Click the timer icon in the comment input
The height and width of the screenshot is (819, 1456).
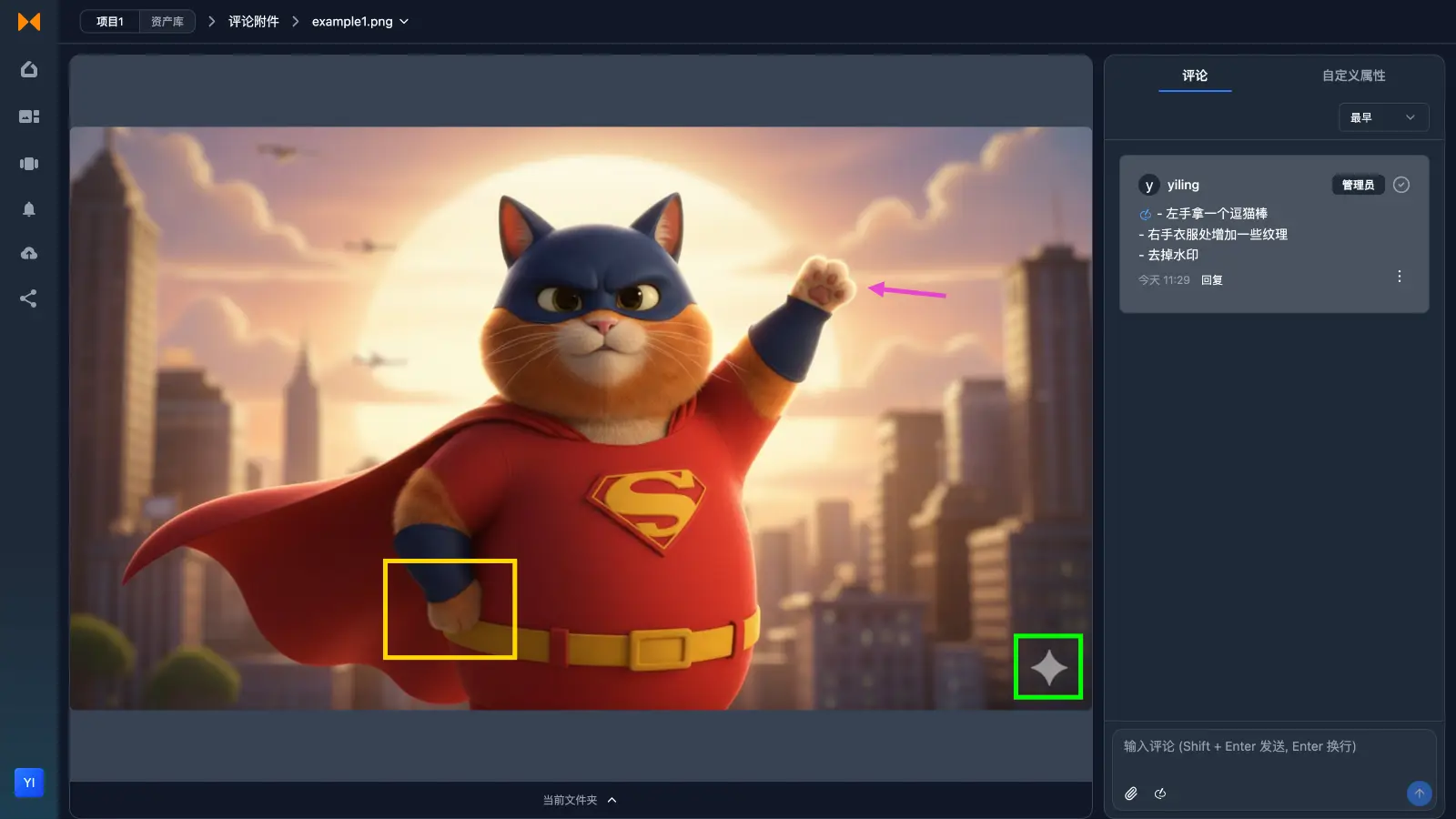1160,793
